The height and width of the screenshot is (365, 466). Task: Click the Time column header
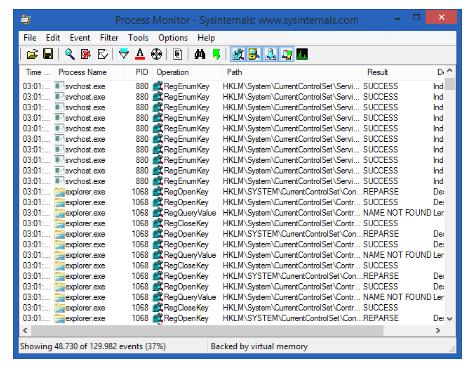point(37,72)
